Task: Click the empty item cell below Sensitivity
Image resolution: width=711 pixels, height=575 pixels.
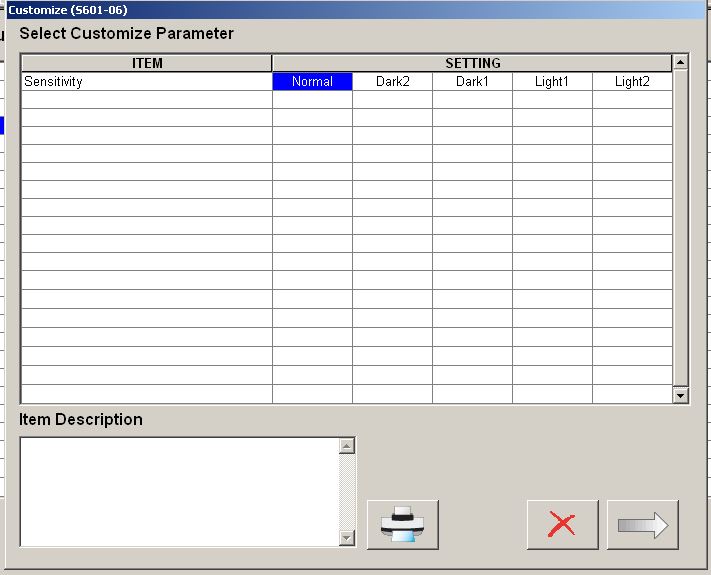Action: (146, 100)
